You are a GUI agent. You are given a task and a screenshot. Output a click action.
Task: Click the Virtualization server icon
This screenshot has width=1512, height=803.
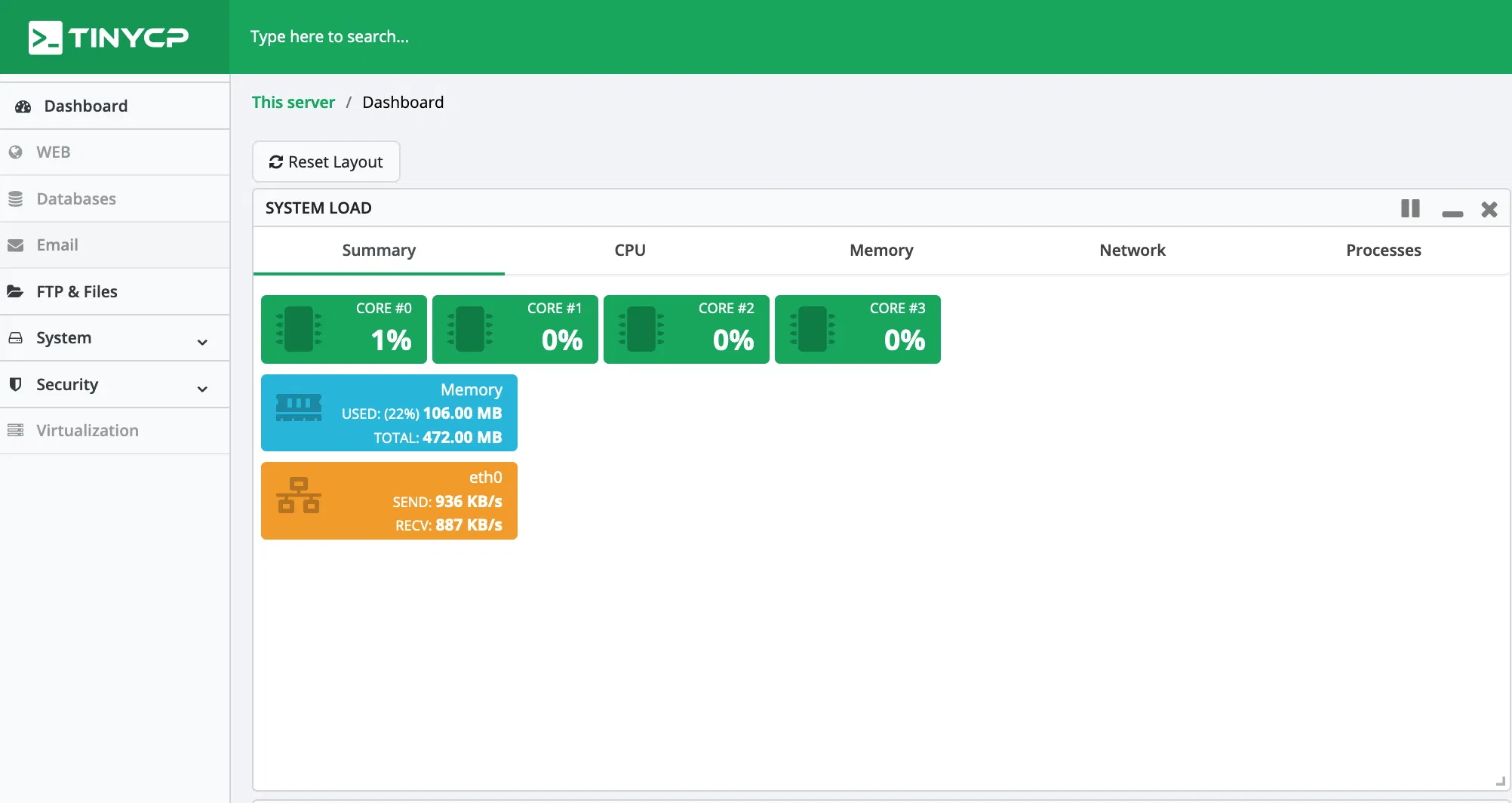[x=15, y=430]
